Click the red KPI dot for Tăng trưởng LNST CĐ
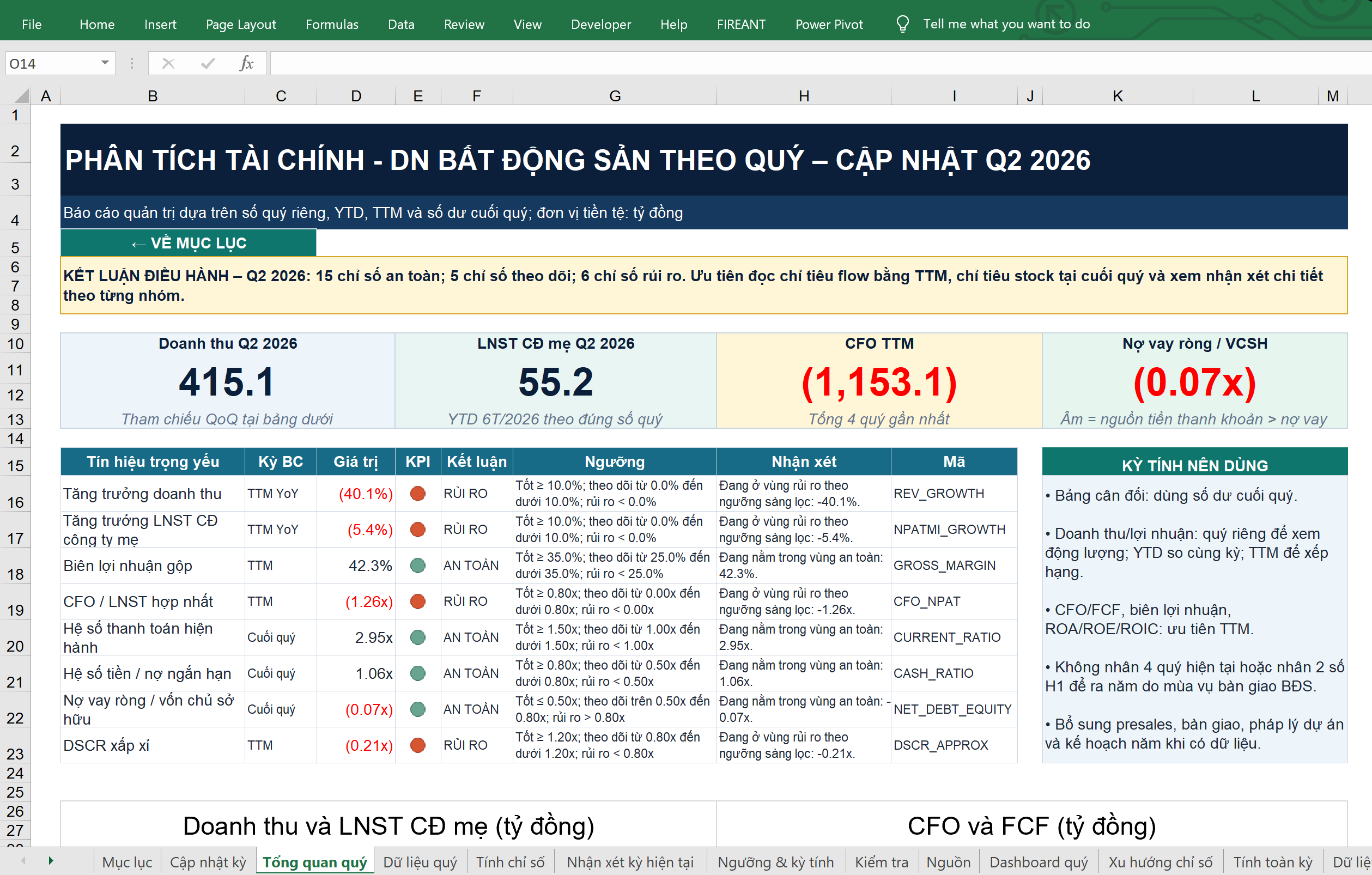The height and width of the screenshot is (875, 1372). (417, 529)
